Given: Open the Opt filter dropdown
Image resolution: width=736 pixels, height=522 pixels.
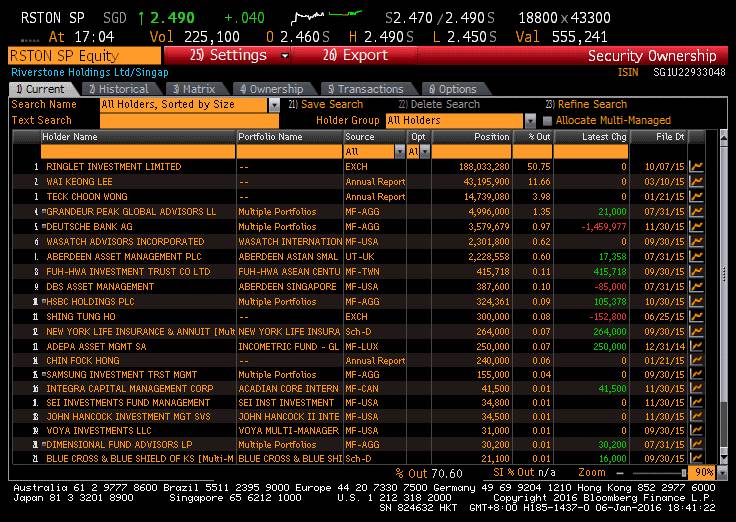Looking at the screenshot, I should [x=425, y=152].
